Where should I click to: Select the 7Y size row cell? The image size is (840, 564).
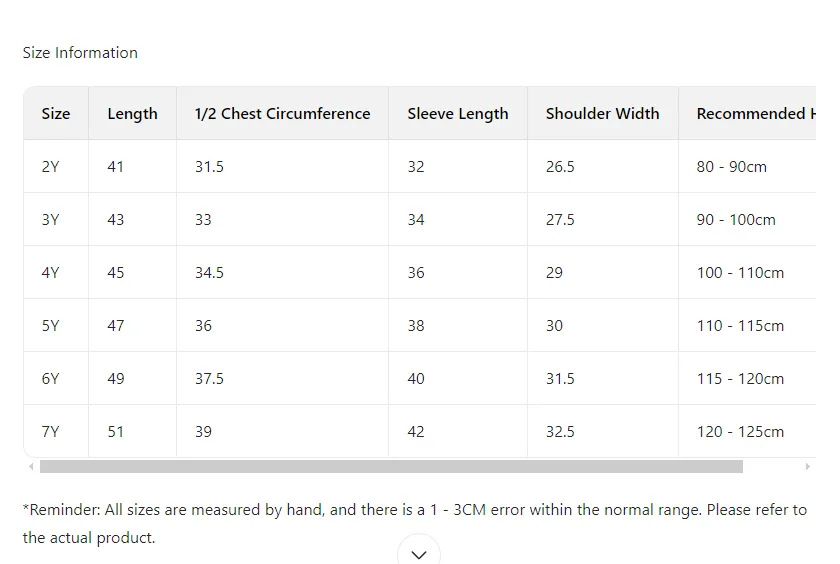pyautogui.click(x=51, y=432)
